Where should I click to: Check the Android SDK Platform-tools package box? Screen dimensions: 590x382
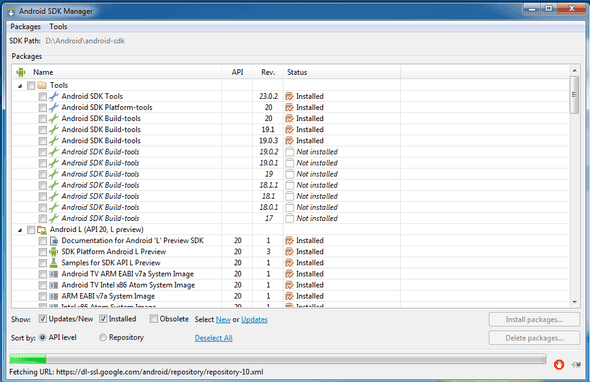coord(43,108)
